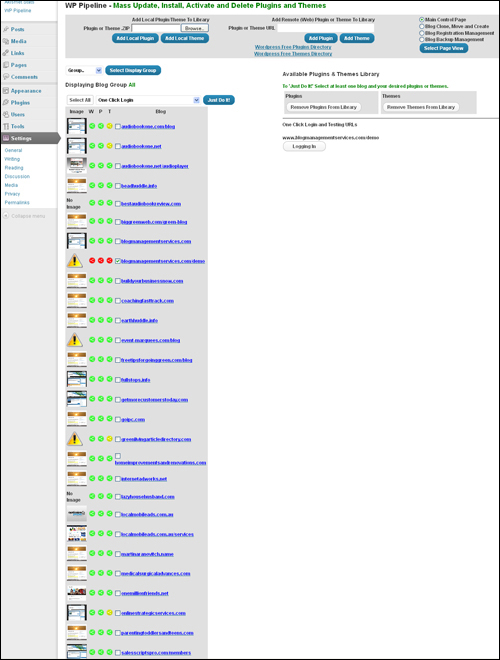Screen dimensions: 500x660
Task: Click the Add Plugin button
Action: pyautogui.click(x=321, y=38)
